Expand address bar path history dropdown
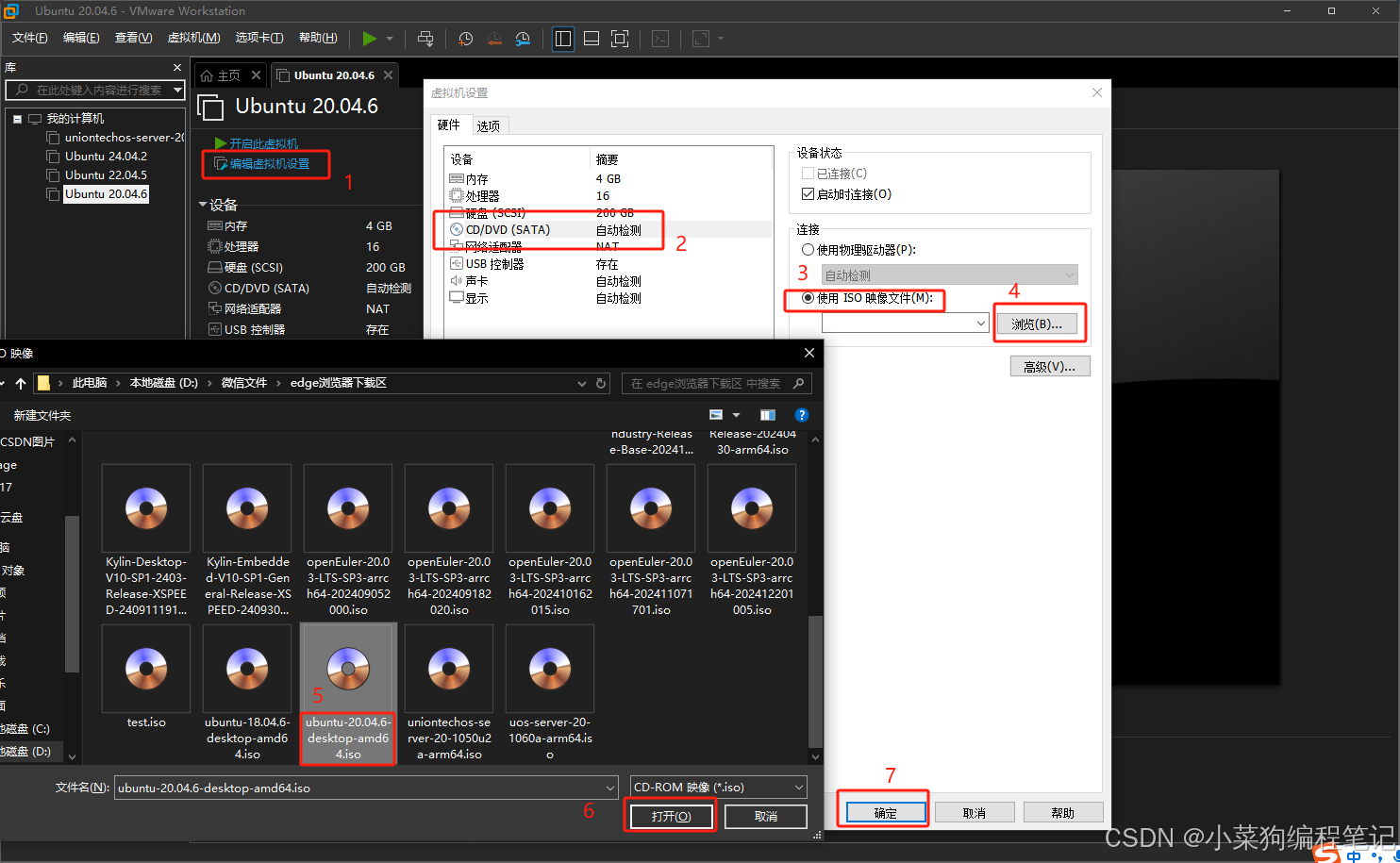The height and width of the screenshot is (863, 1400). coord(581,383)
